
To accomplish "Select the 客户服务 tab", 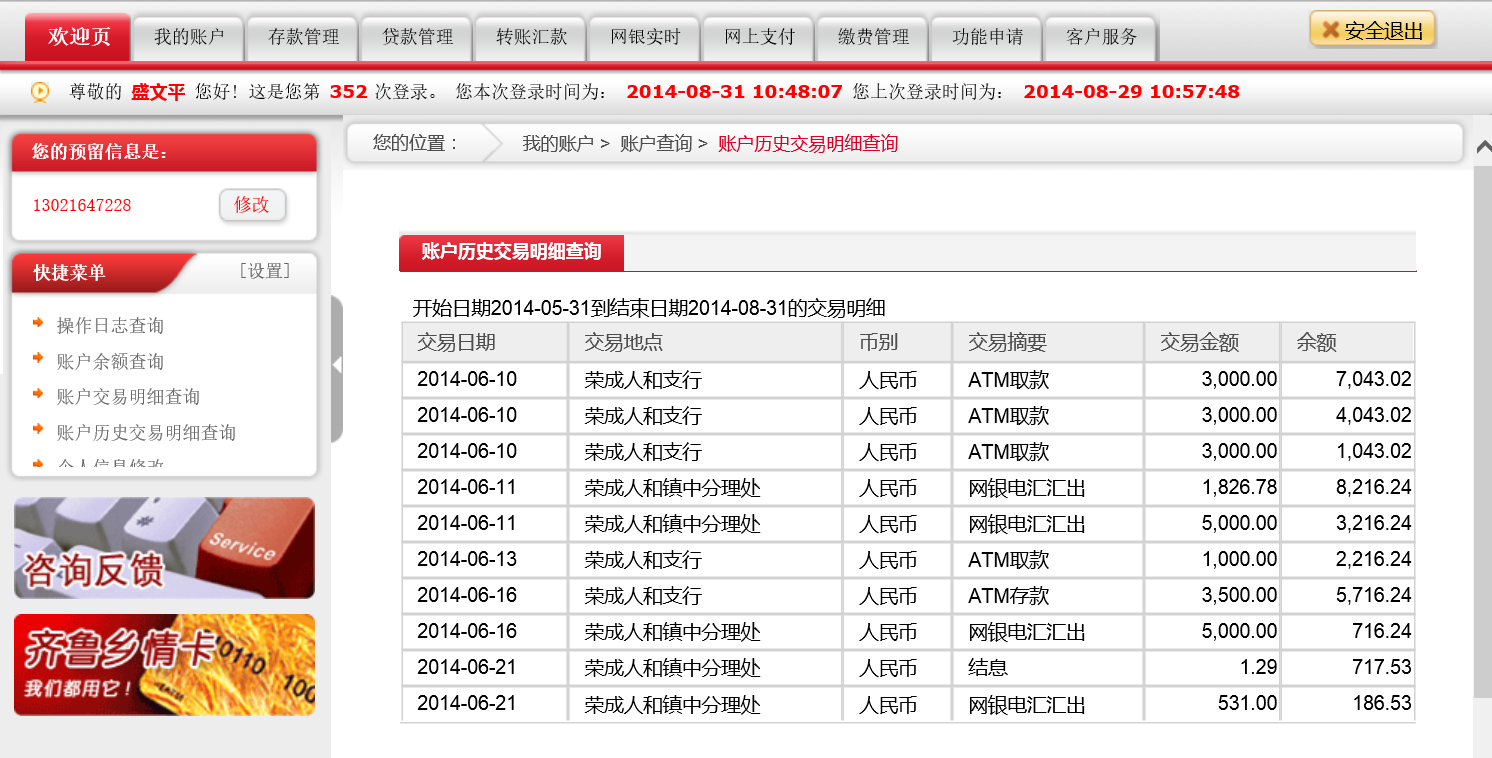I will pyautogui.click(x=1101, y=37).
